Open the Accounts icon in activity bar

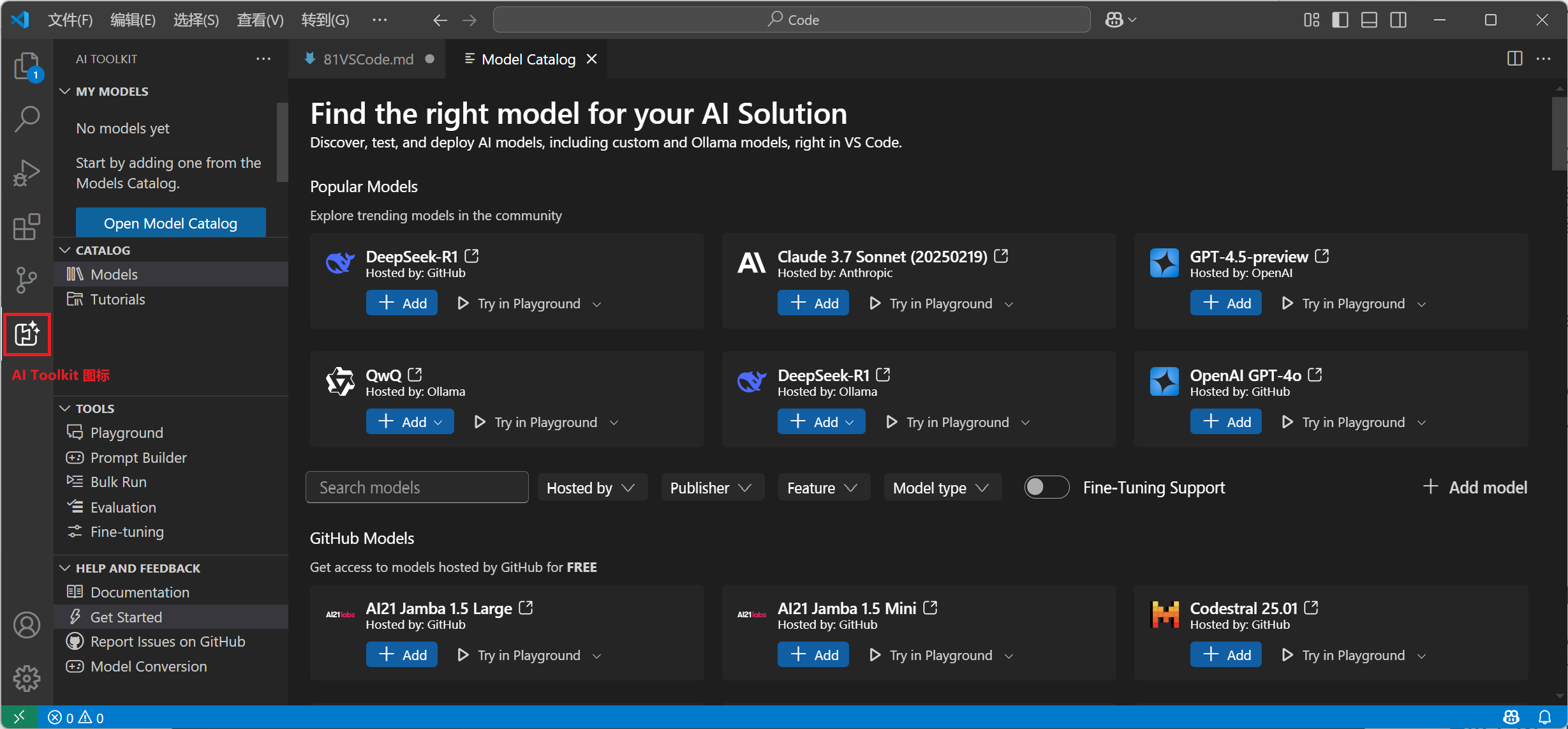pos(27,625)
